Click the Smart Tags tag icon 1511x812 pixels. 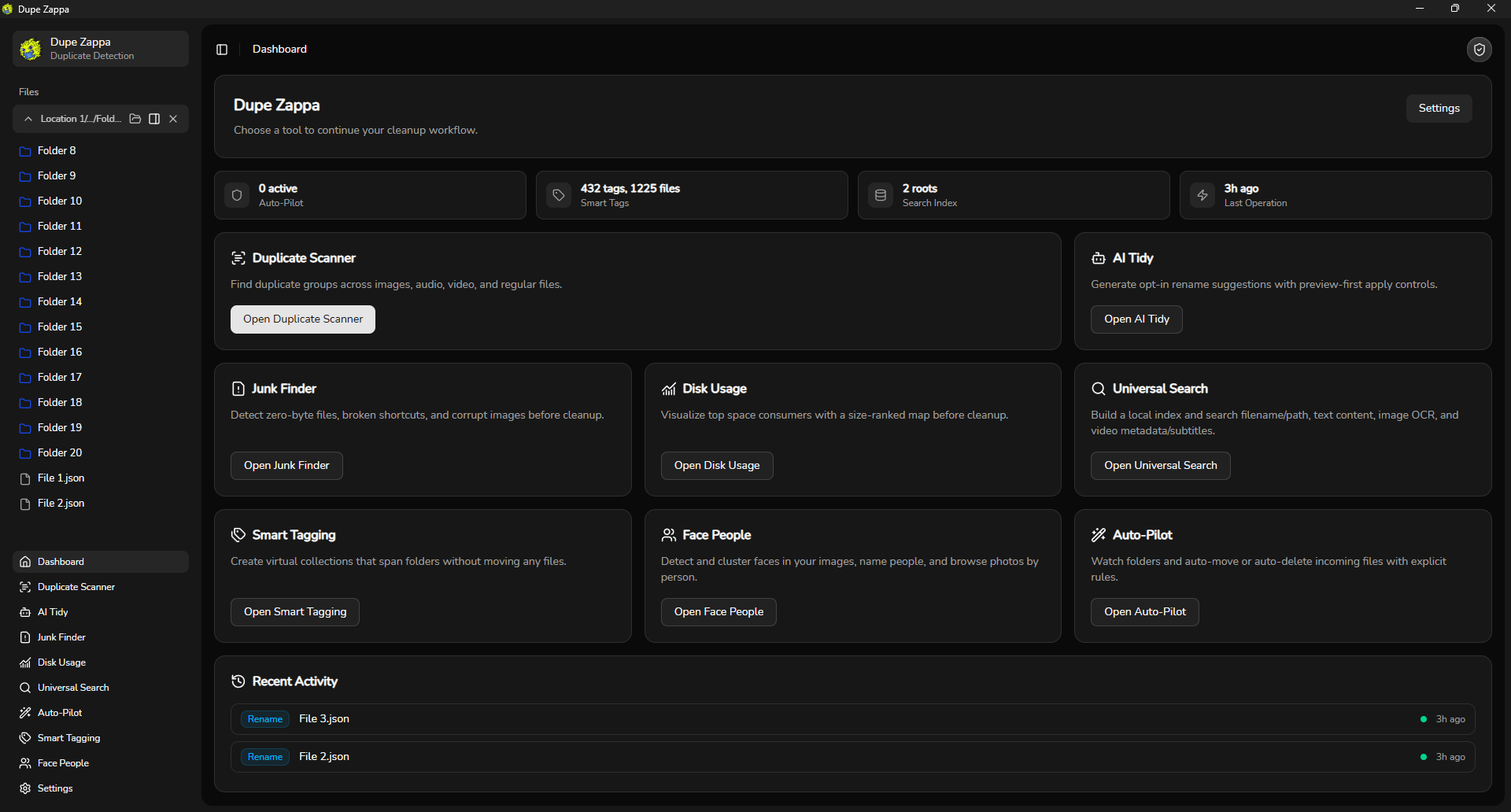pyautogui.click(x=559, y=195)
